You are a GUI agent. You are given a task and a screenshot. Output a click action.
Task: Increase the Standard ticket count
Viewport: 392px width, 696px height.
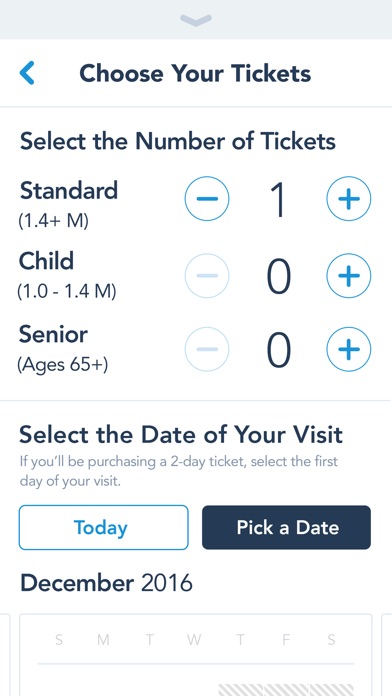[x=348, y=198]
